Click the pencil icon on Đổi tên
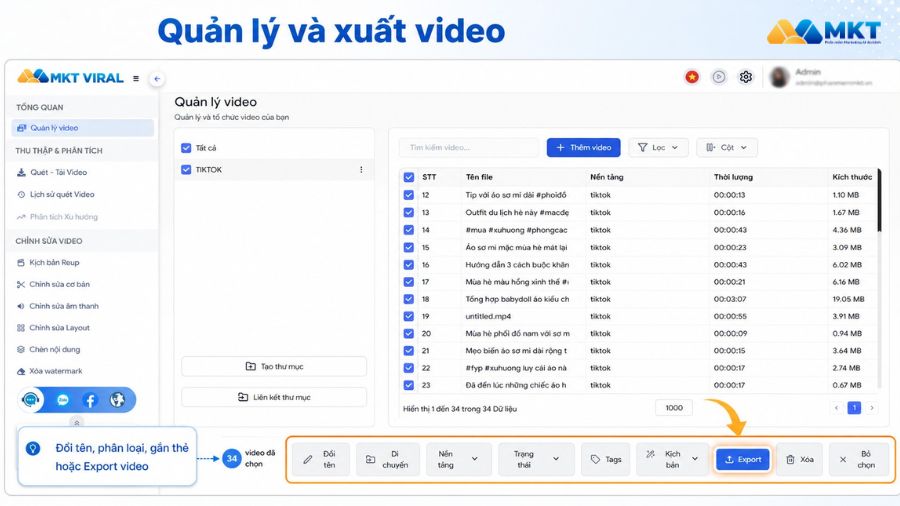This screenshot has height=506, width=900. pyautogui.click(x=308, y=460)
